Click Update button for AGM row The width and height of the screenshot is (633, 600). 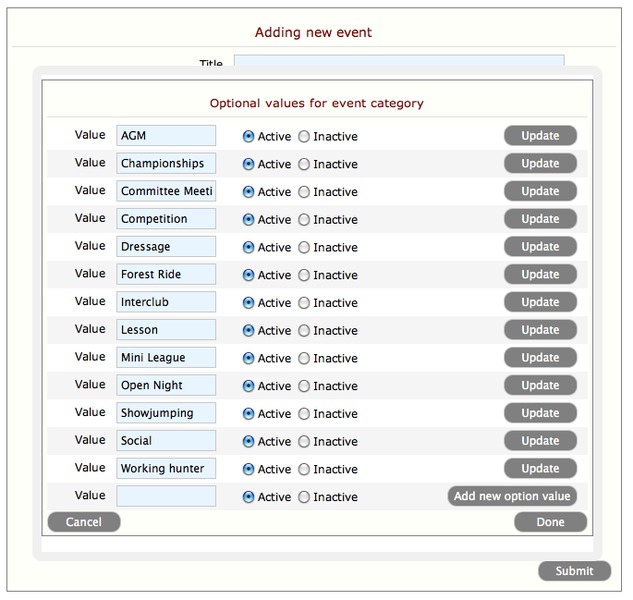[x=540, y=136]
